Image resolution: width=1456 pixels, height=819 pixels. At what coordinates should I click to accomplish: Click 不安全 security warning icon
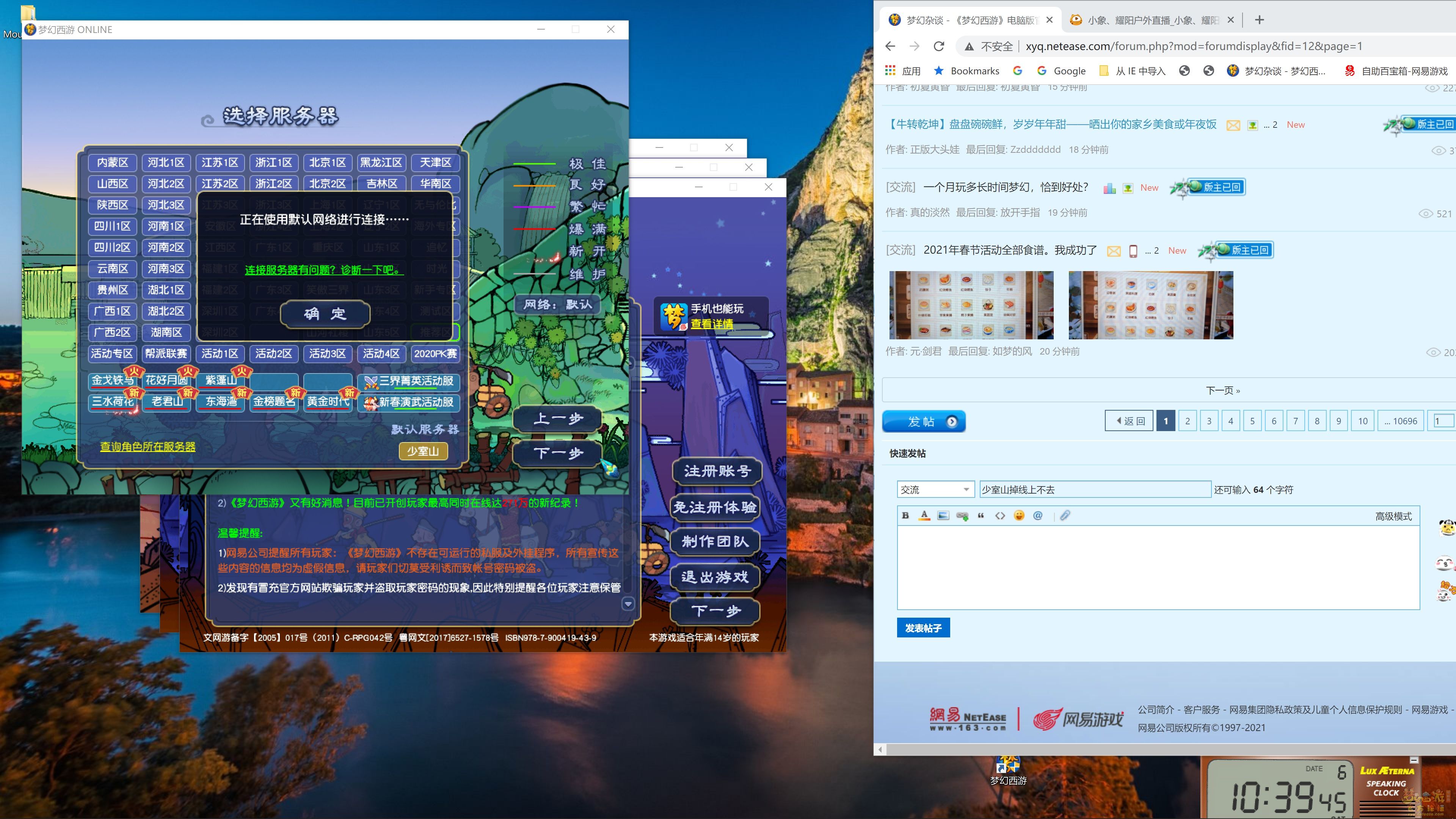[969, 46]
